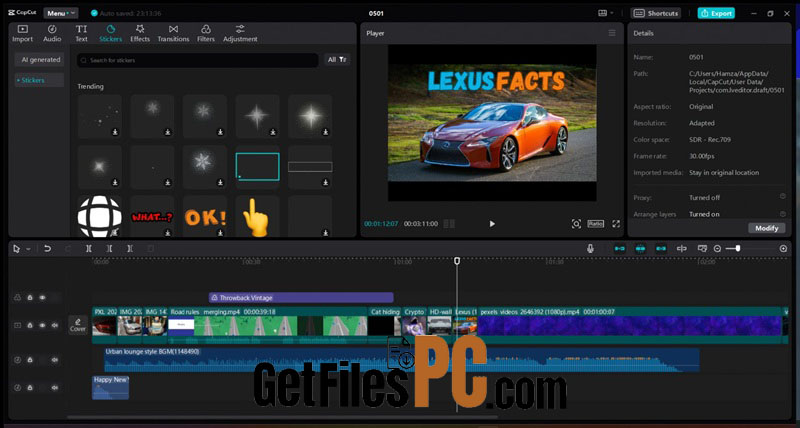Delete the clip portion right of playhead
800x428 pixels.
coord(130,249)
